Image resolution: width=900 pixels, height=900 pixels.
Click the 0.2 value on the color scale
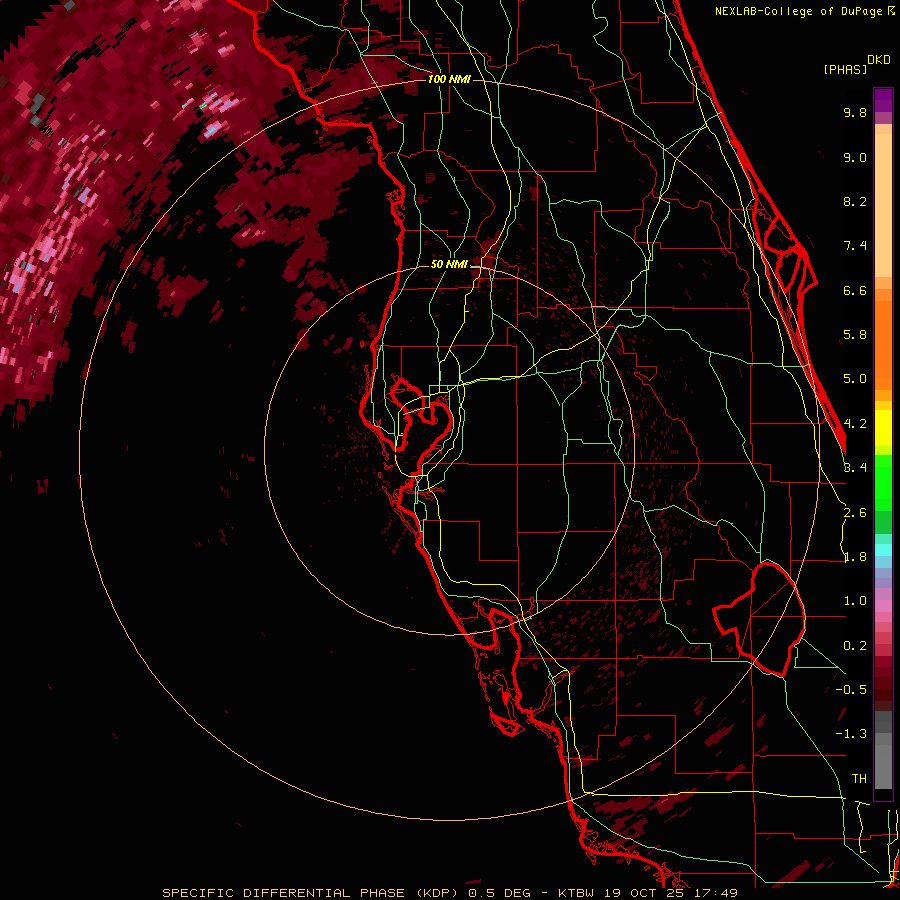(x=855, y=646)
